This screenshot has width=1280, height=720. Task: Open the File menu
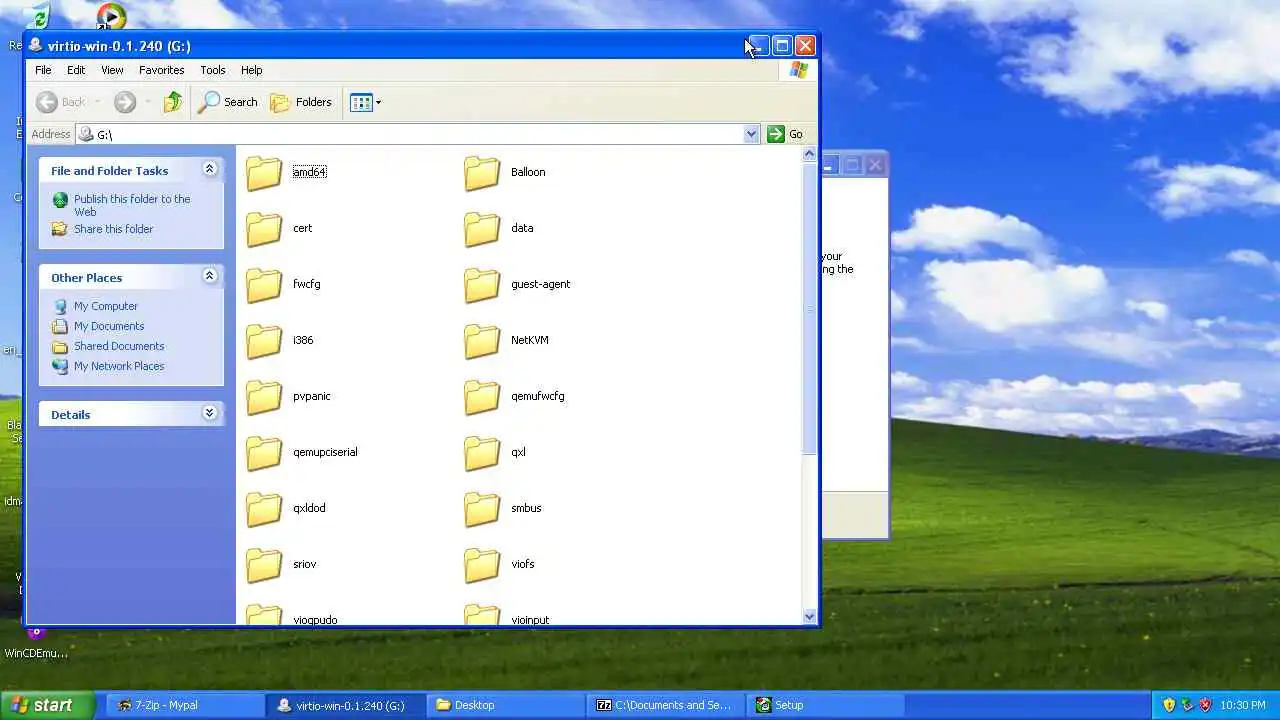[43, 70]
